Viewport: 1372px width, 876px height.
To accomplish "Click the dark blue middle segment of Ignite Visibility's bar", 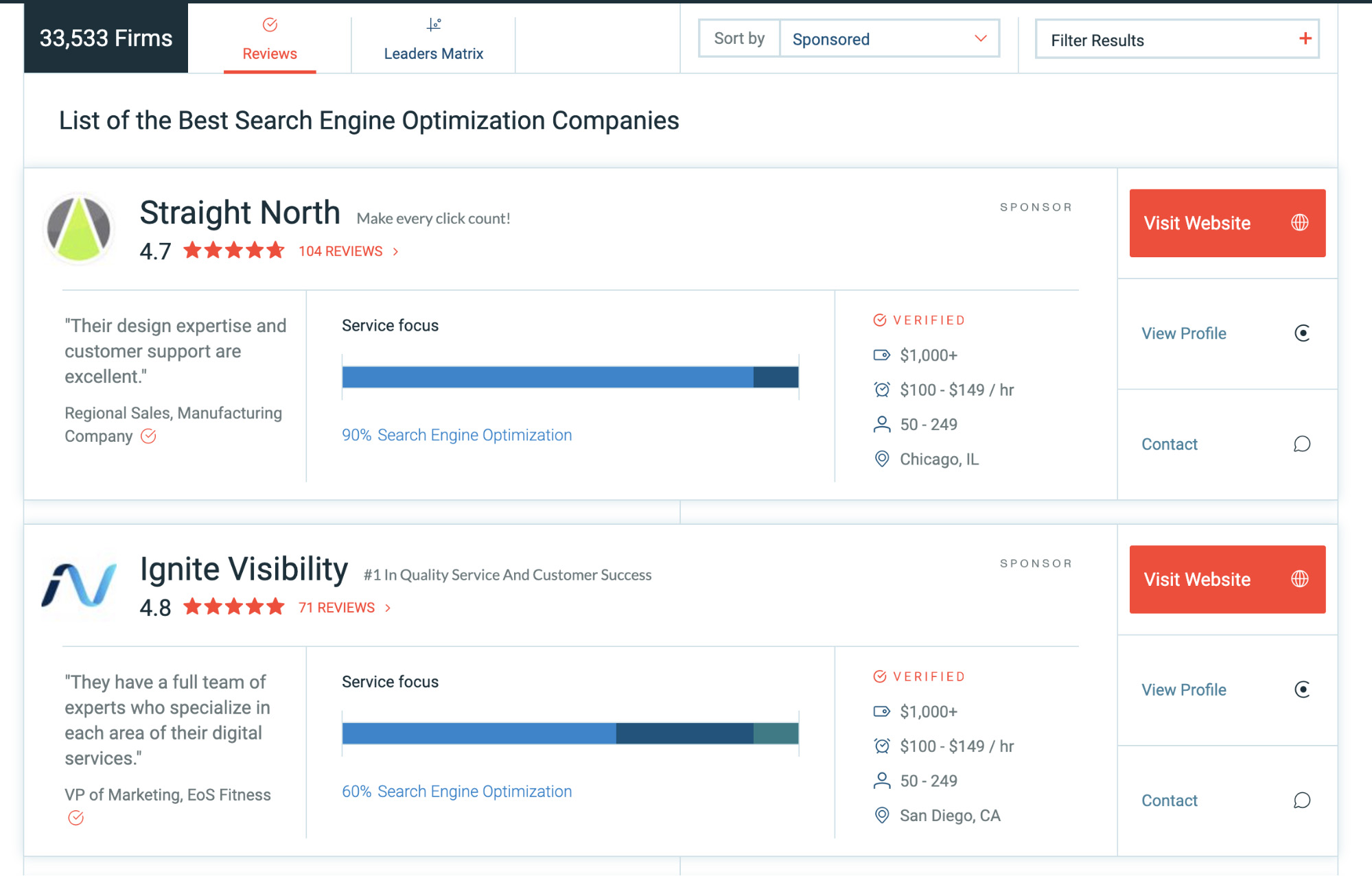I will click(x=685, y=733).
